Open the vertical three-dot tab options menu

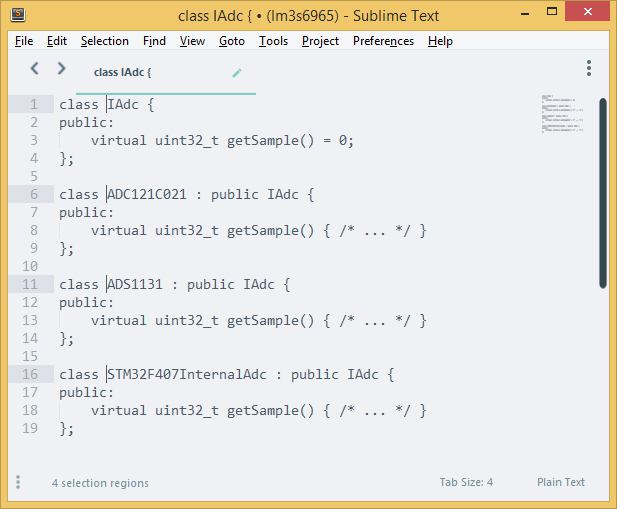[589, 68]
